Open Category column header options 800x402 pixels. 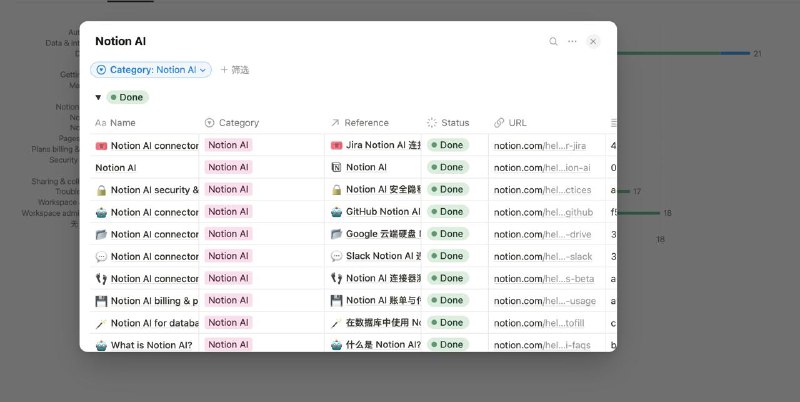tap(232, 123)
